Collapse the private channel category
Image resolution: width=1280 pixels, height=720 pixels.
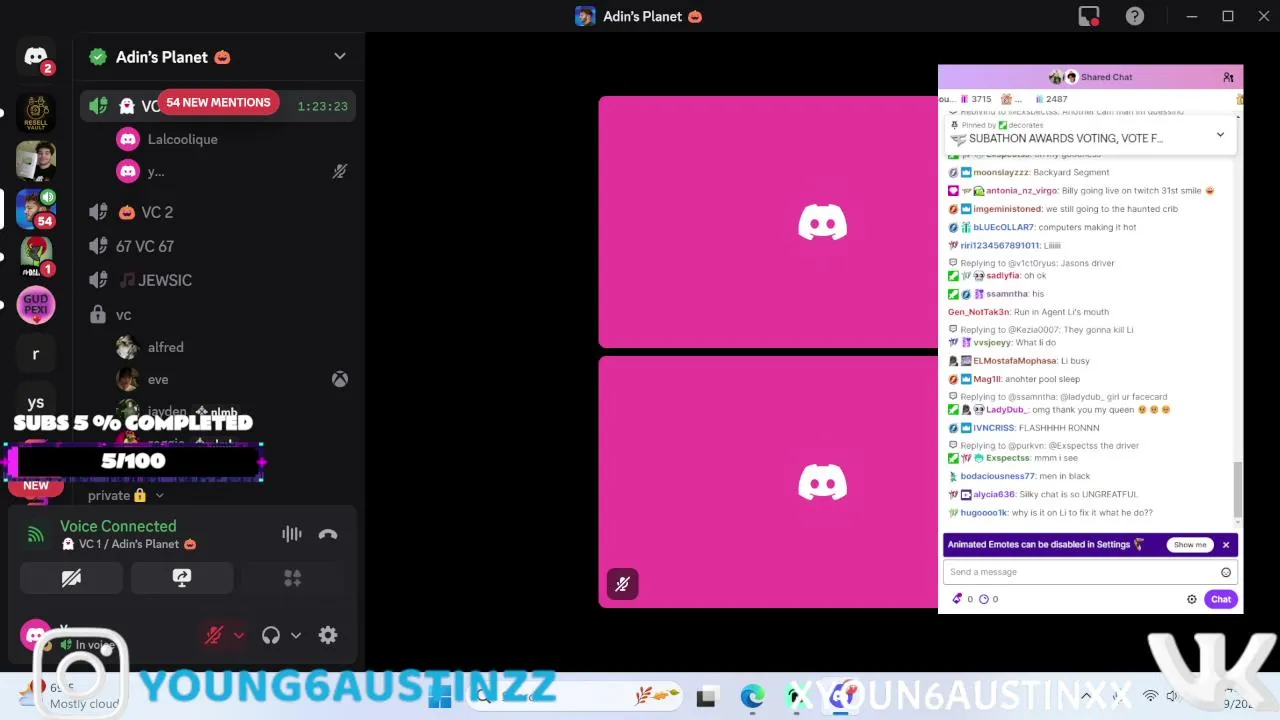[126, 495]
